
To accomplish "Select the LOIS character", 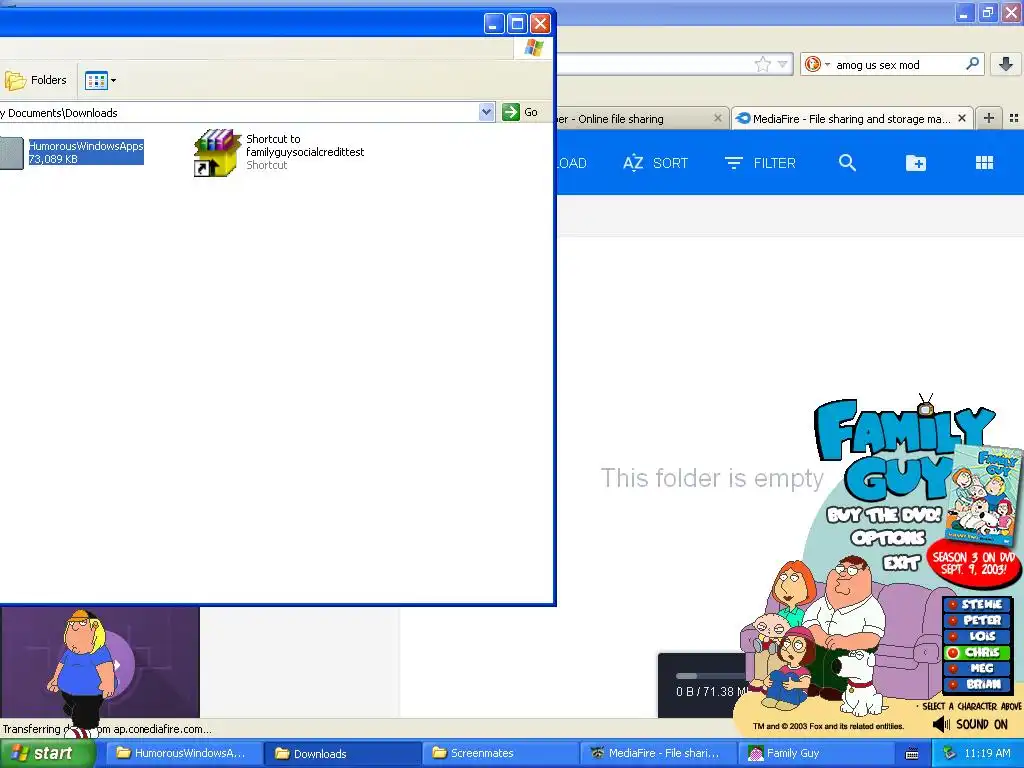I will [978, 636].
